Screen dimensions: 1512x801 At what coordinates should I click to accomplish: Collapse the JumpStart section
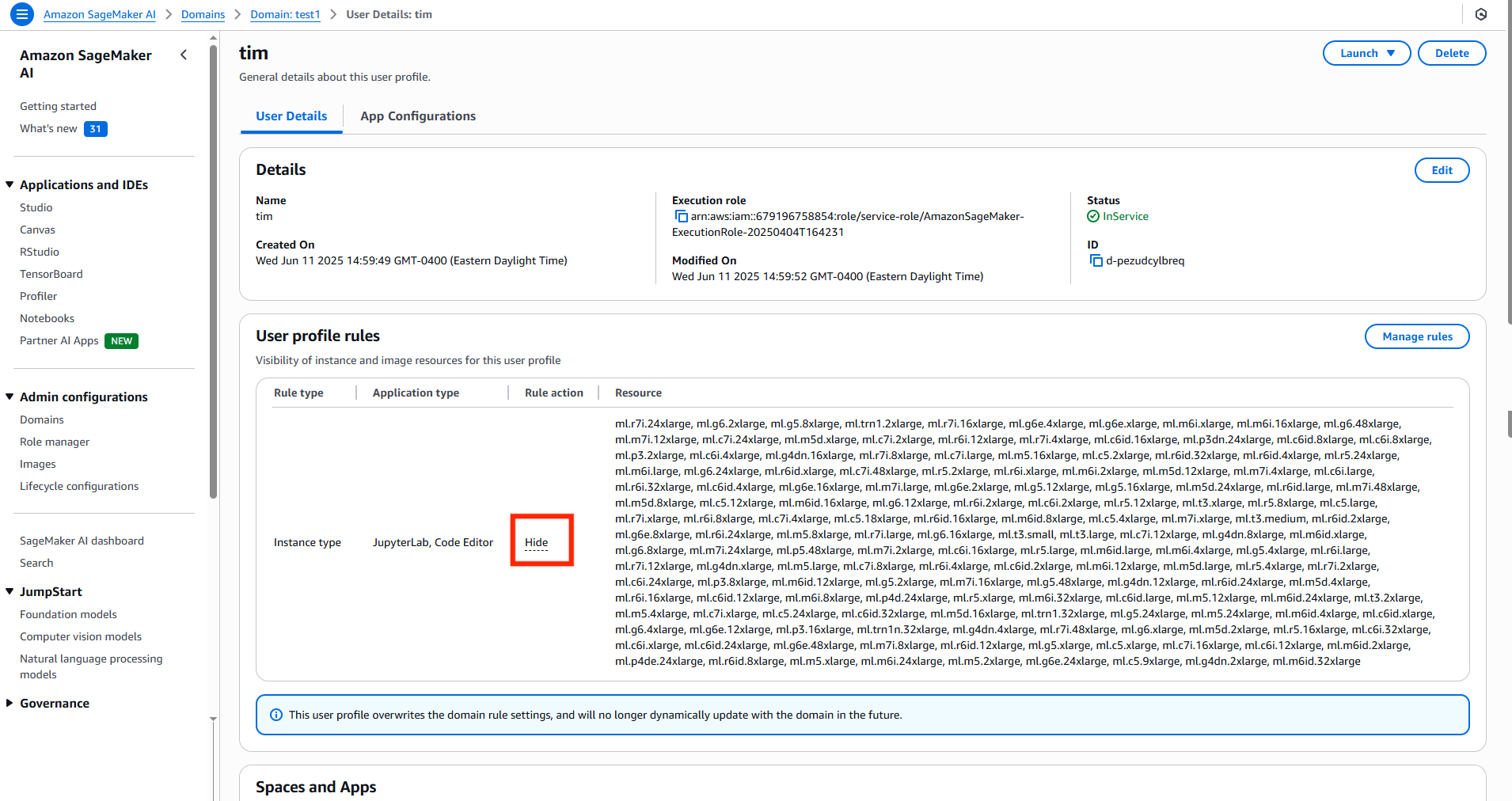9,591
